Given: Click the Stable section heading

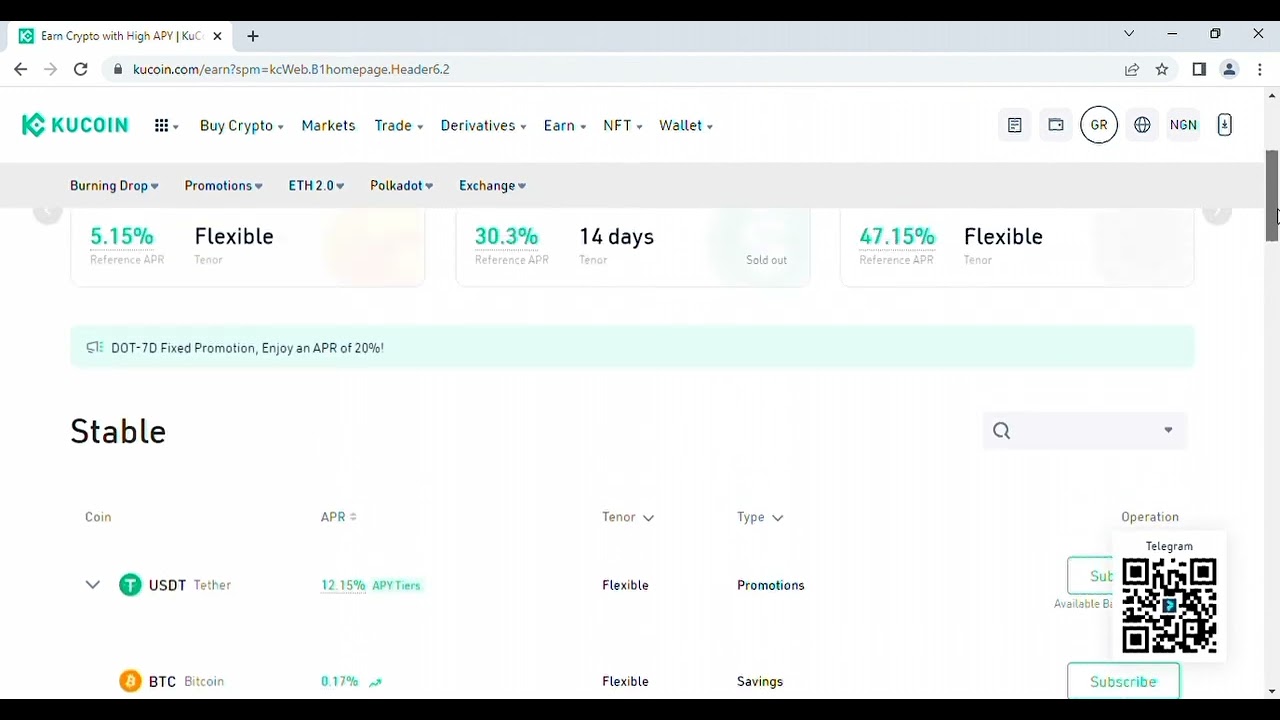Looking at the screenshot, I should (118, 431).
